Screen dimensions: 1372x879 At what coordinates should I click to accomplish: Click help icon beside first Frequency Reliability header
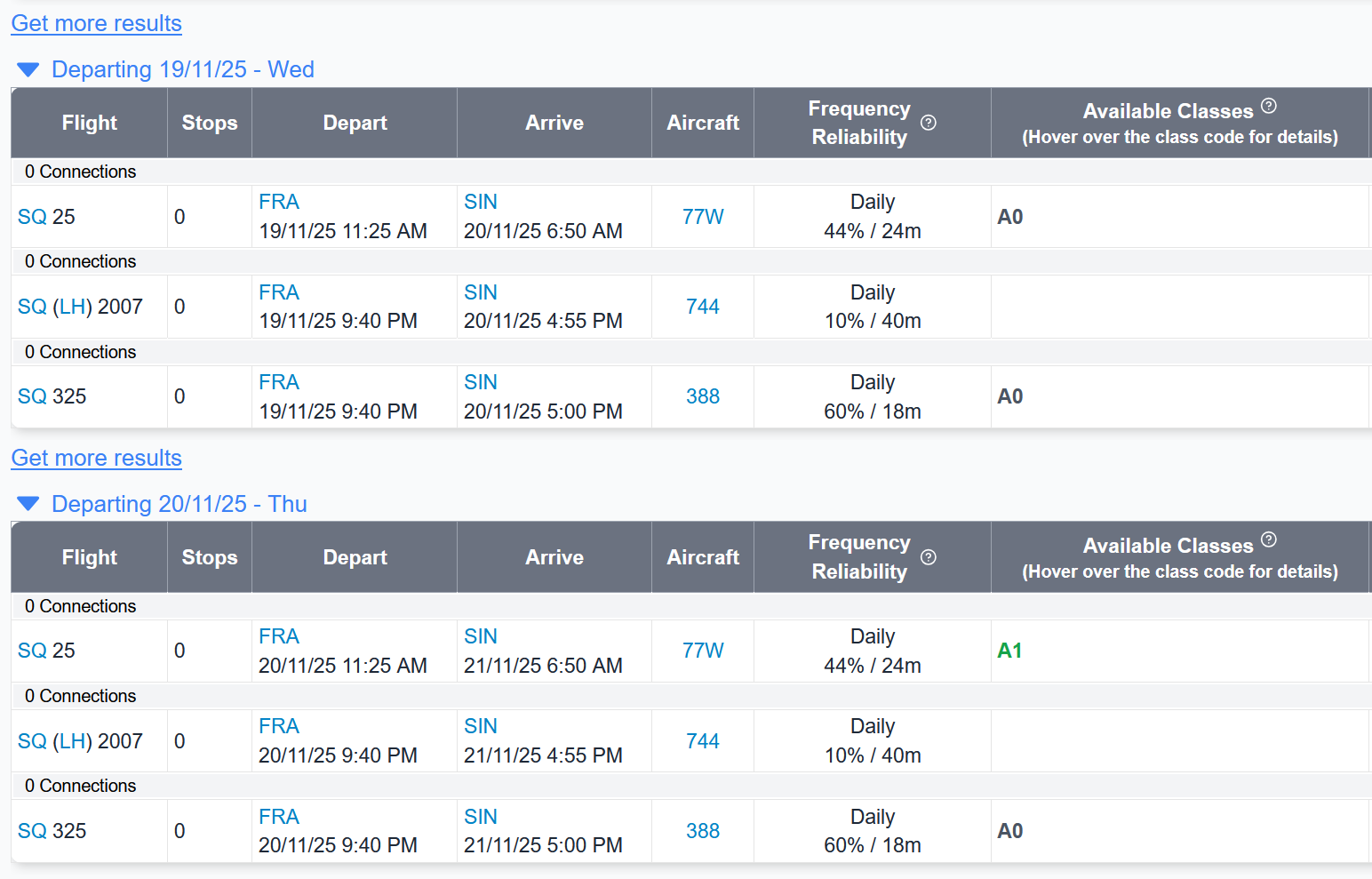coord(928,123)
